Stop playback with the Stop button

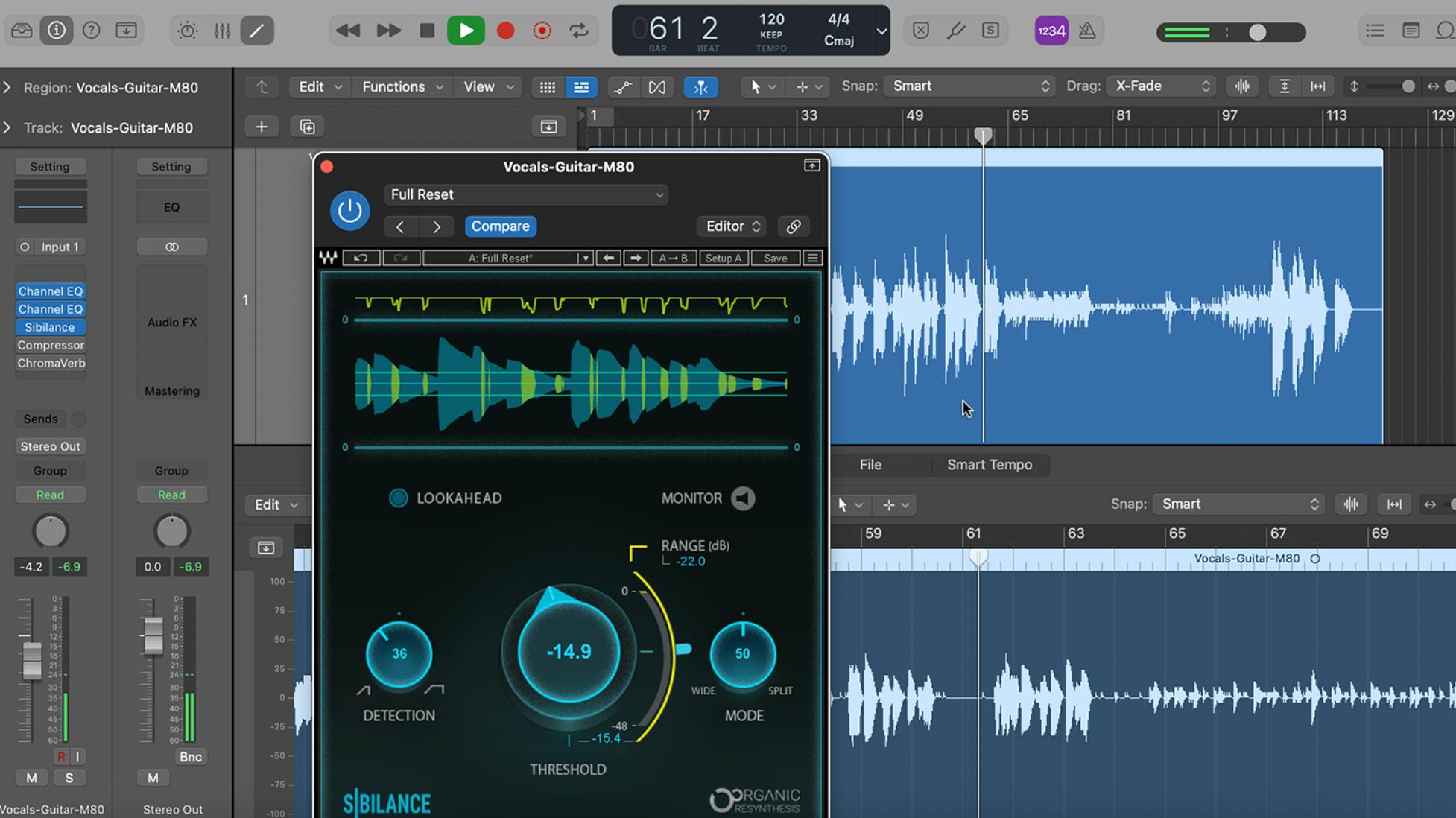(427, 31)
